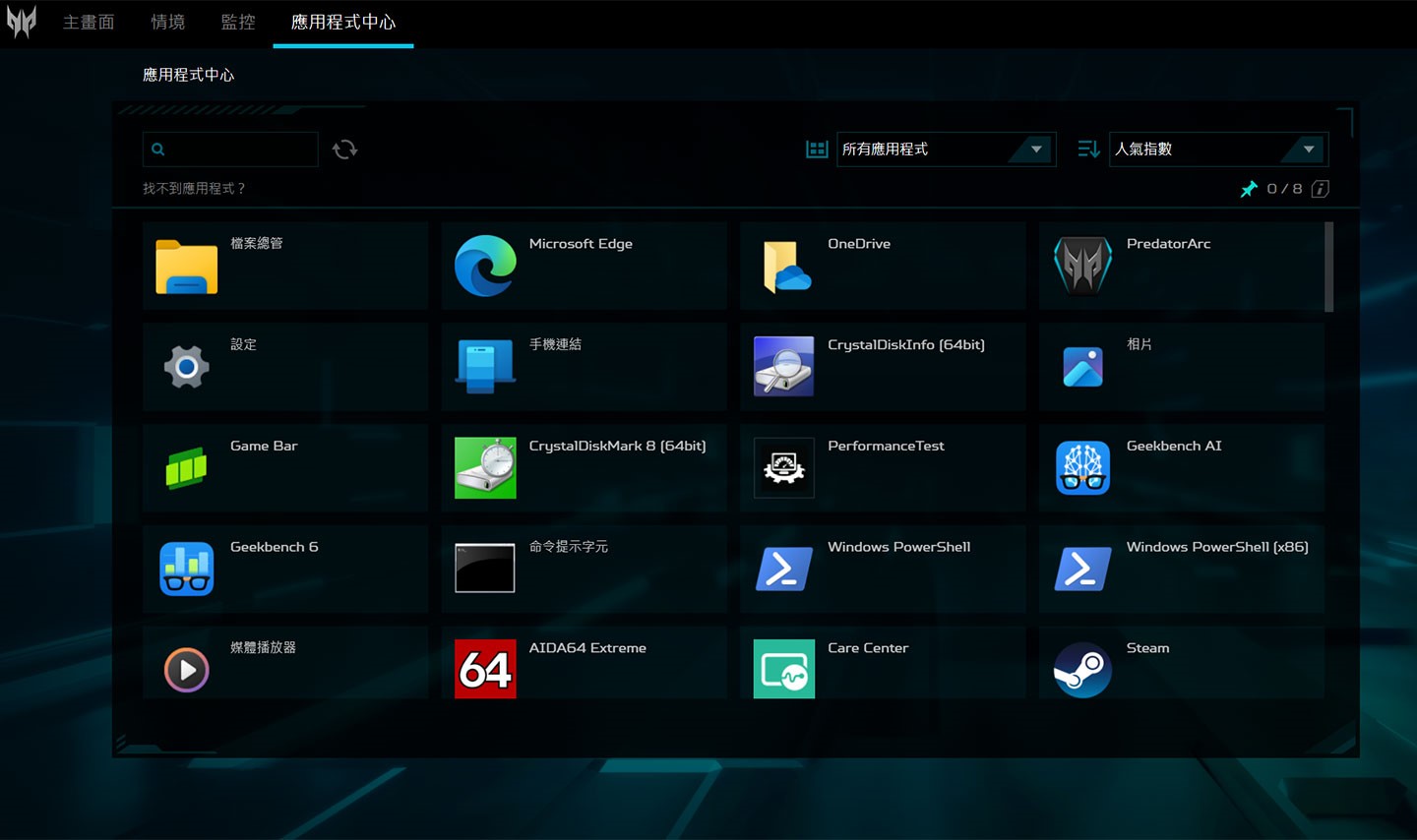This screenshot has width=1417, height=840.
Task: Launch Microsoft Edge via its swirl icon
Action: [485, 266]
